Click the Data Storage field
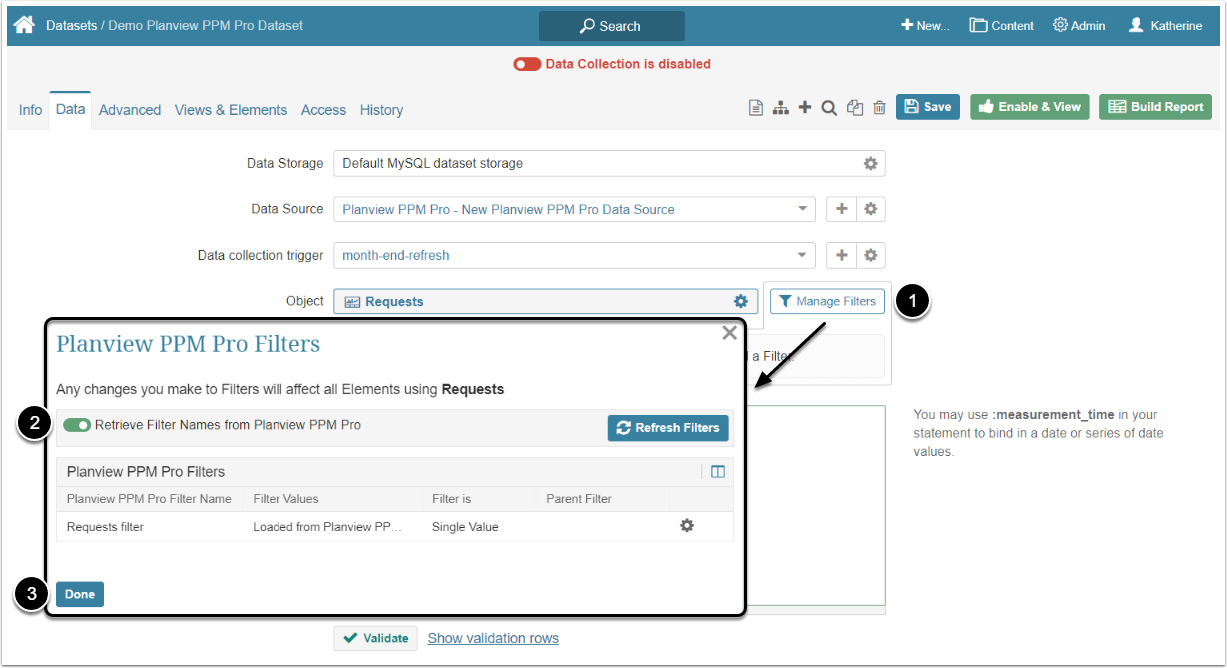 pyautogui.click(x=609, y=163)
